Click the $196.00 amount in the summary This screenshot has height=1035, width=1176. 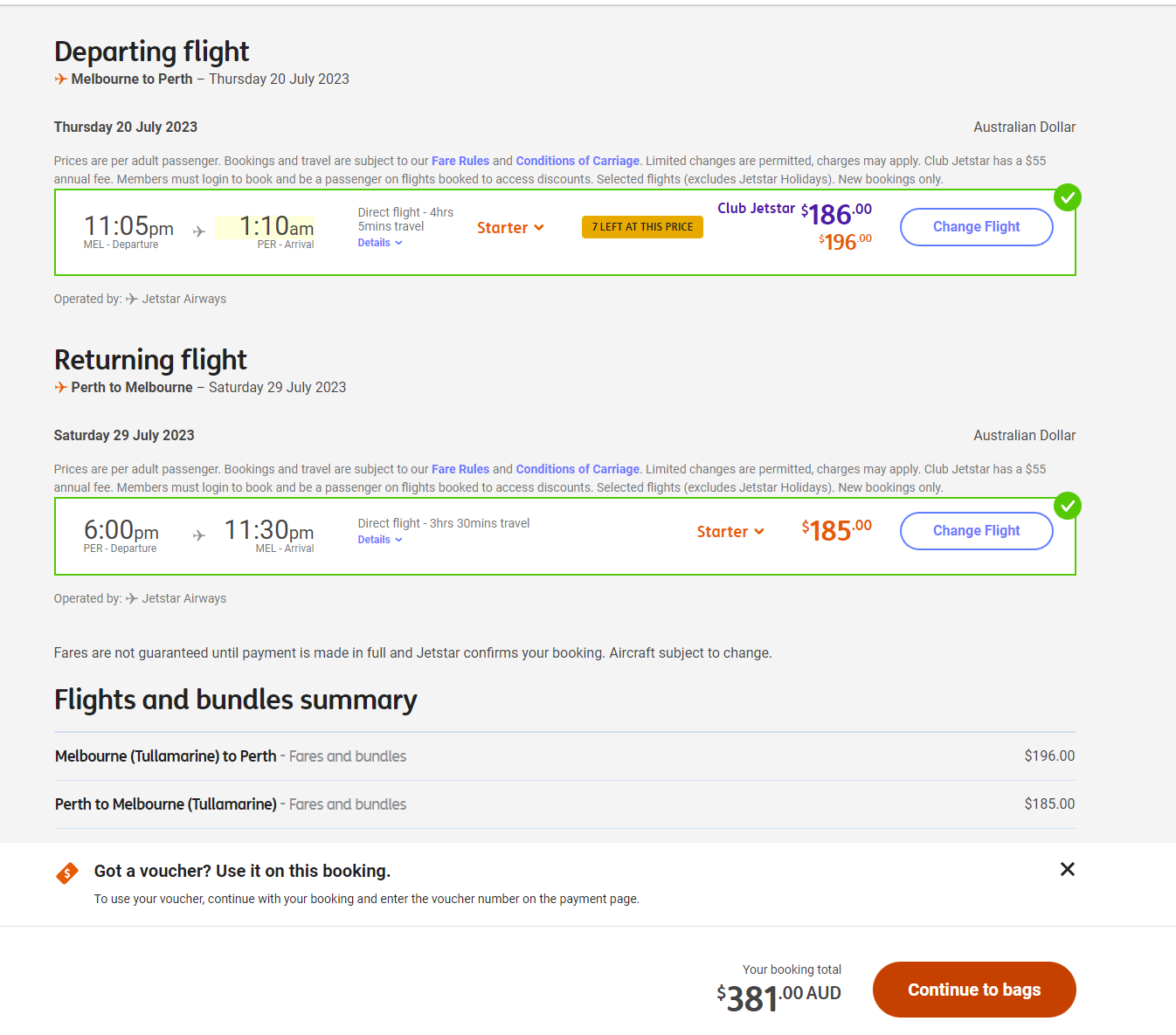click(x=1049, y=756)
